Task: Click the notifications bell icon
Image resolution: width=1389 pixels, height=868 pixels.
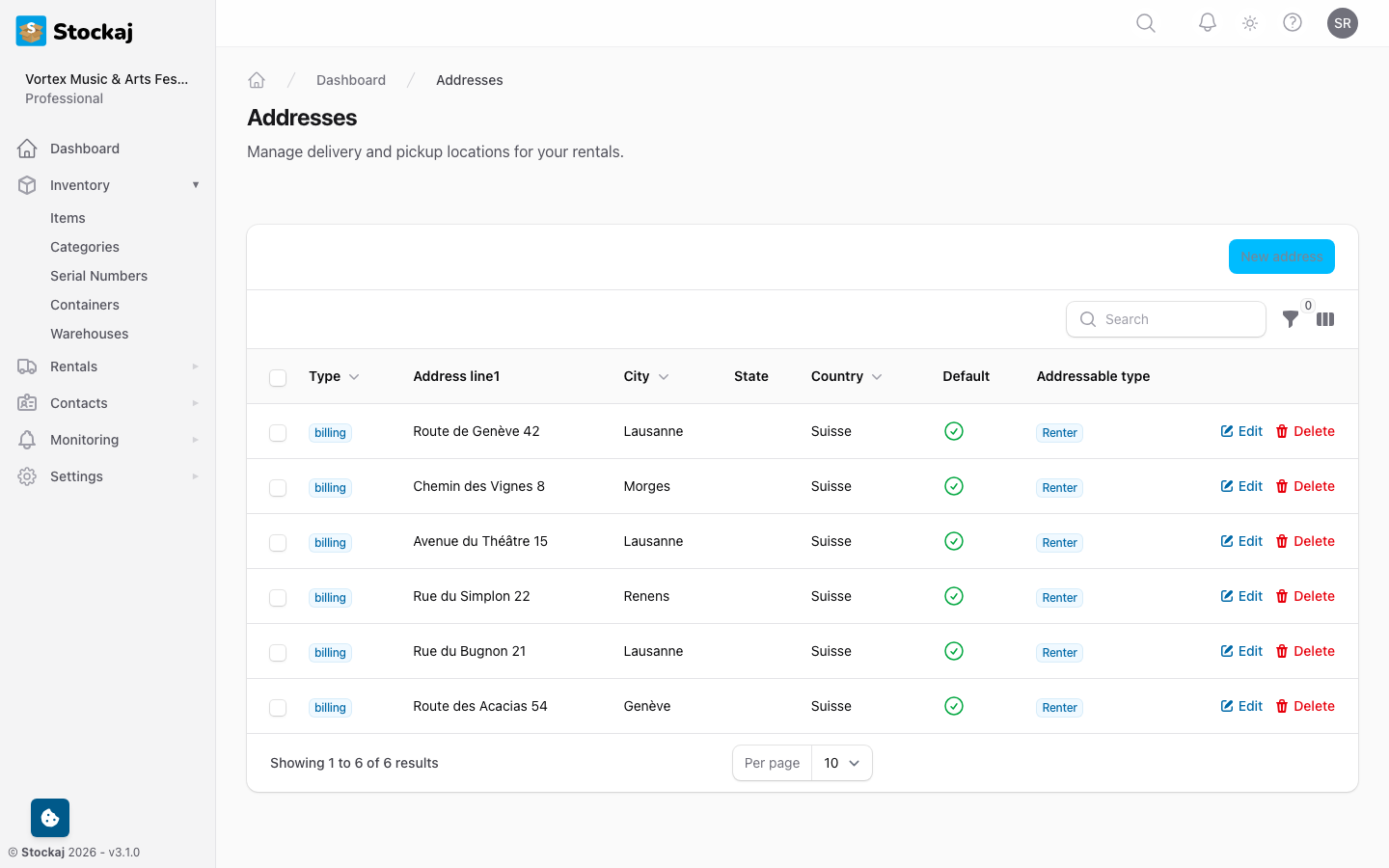Action: point(1207,22)
